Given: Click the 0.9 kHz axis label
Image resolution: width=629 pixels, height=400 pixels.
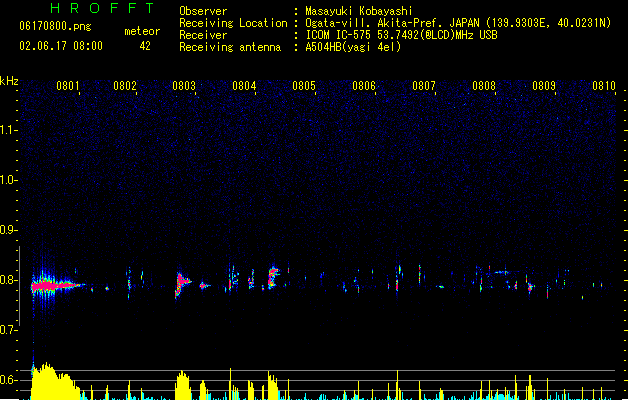Looking at the screenshot, I should pyautogui.click(x=8, y=230).
